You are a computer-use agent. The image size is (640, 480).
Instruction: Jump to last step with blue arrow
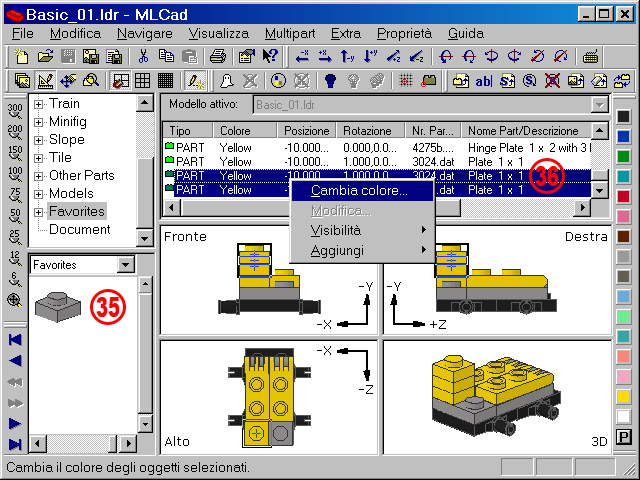[15, 444]
